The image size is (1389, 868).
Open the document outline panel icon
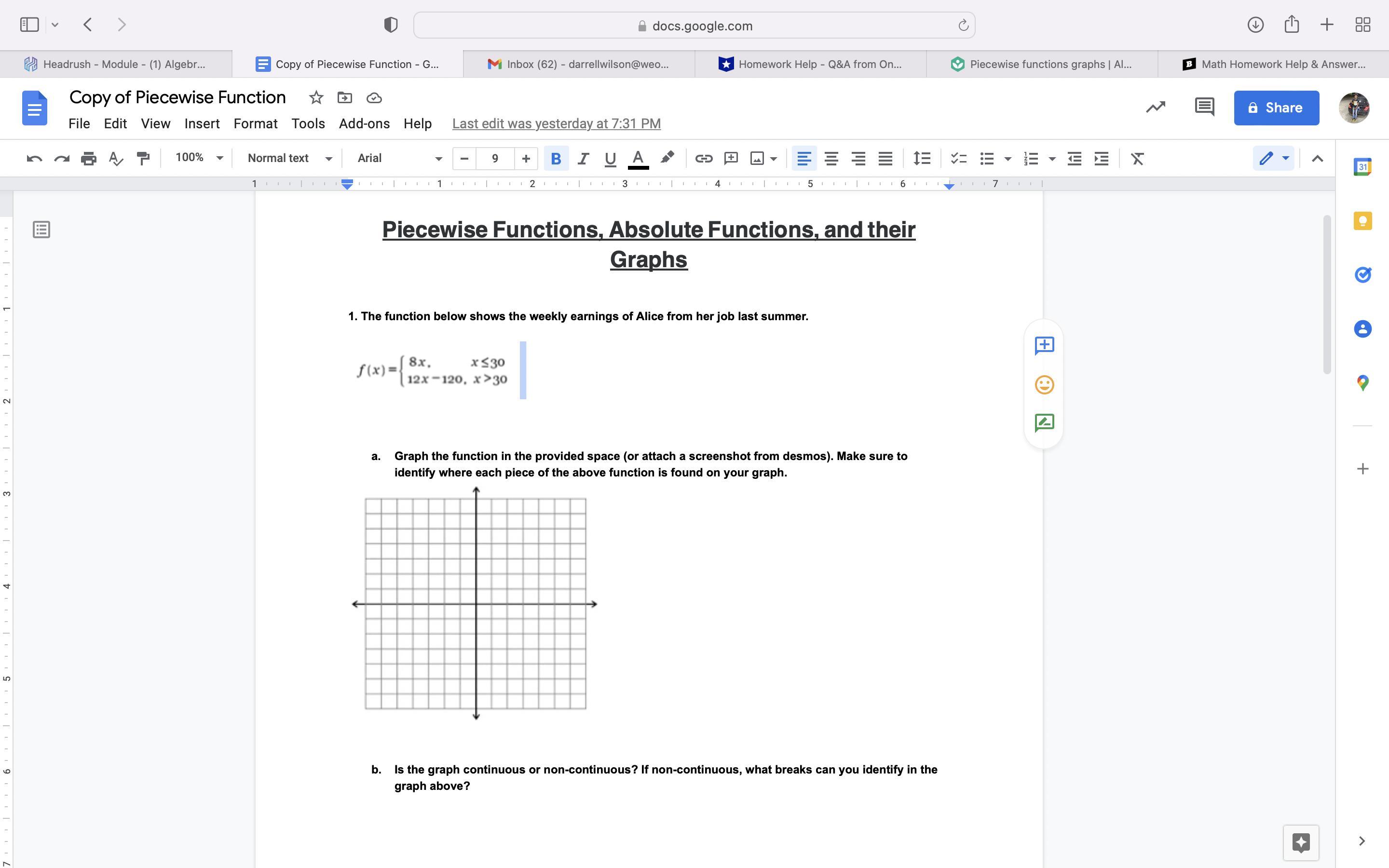(x=41, y=230)
